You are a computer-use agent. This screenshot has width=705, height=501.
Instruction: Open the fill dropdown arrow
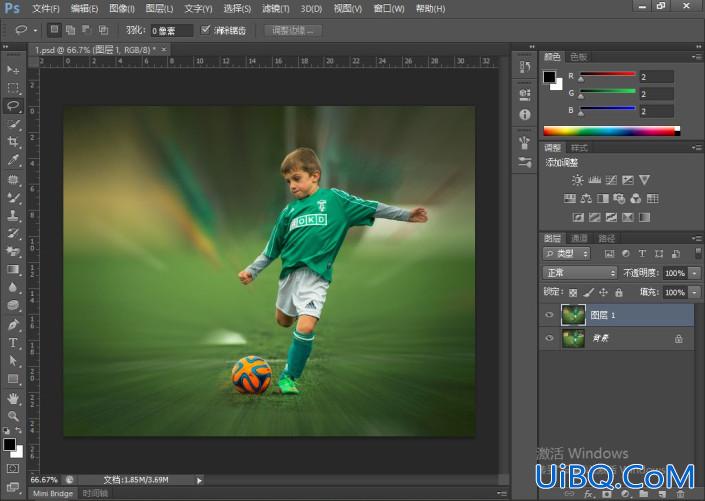click(695, 292)
